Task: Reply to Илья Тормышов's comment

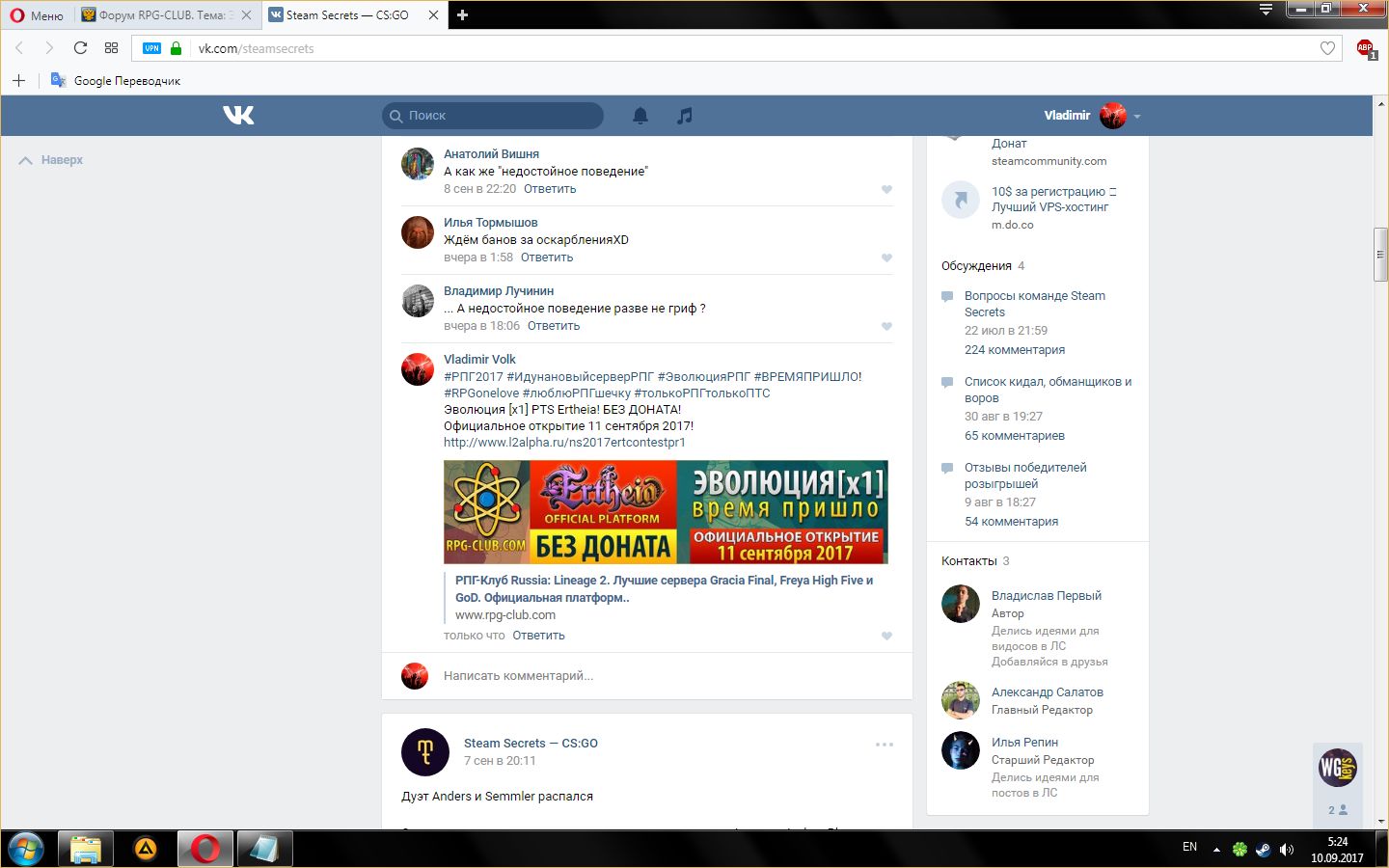Action: [547, 258]
